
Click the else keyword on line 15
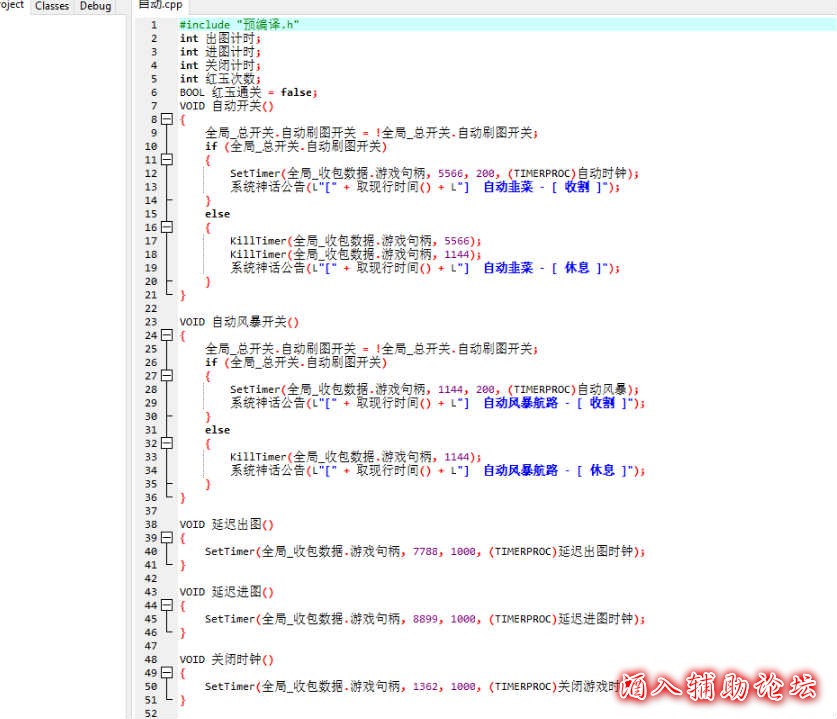click(217, 214)
